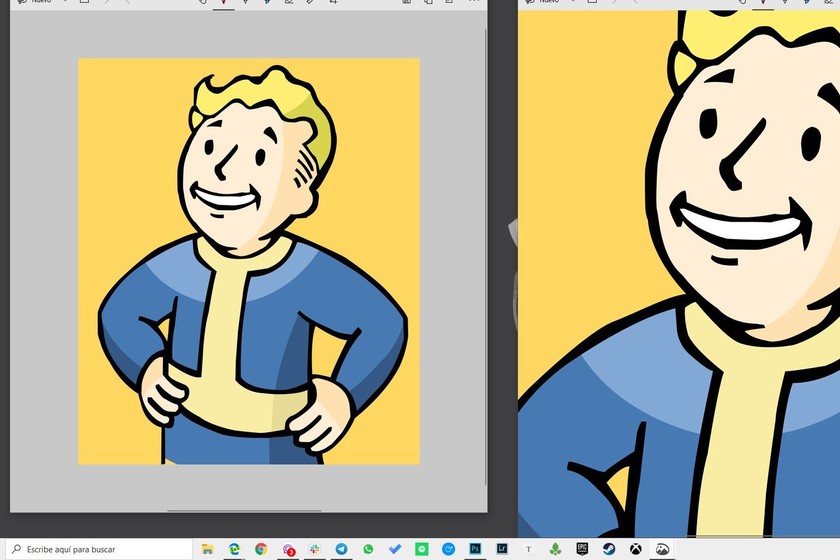Launch Epic Games from the taskbar

coord(582,549)
